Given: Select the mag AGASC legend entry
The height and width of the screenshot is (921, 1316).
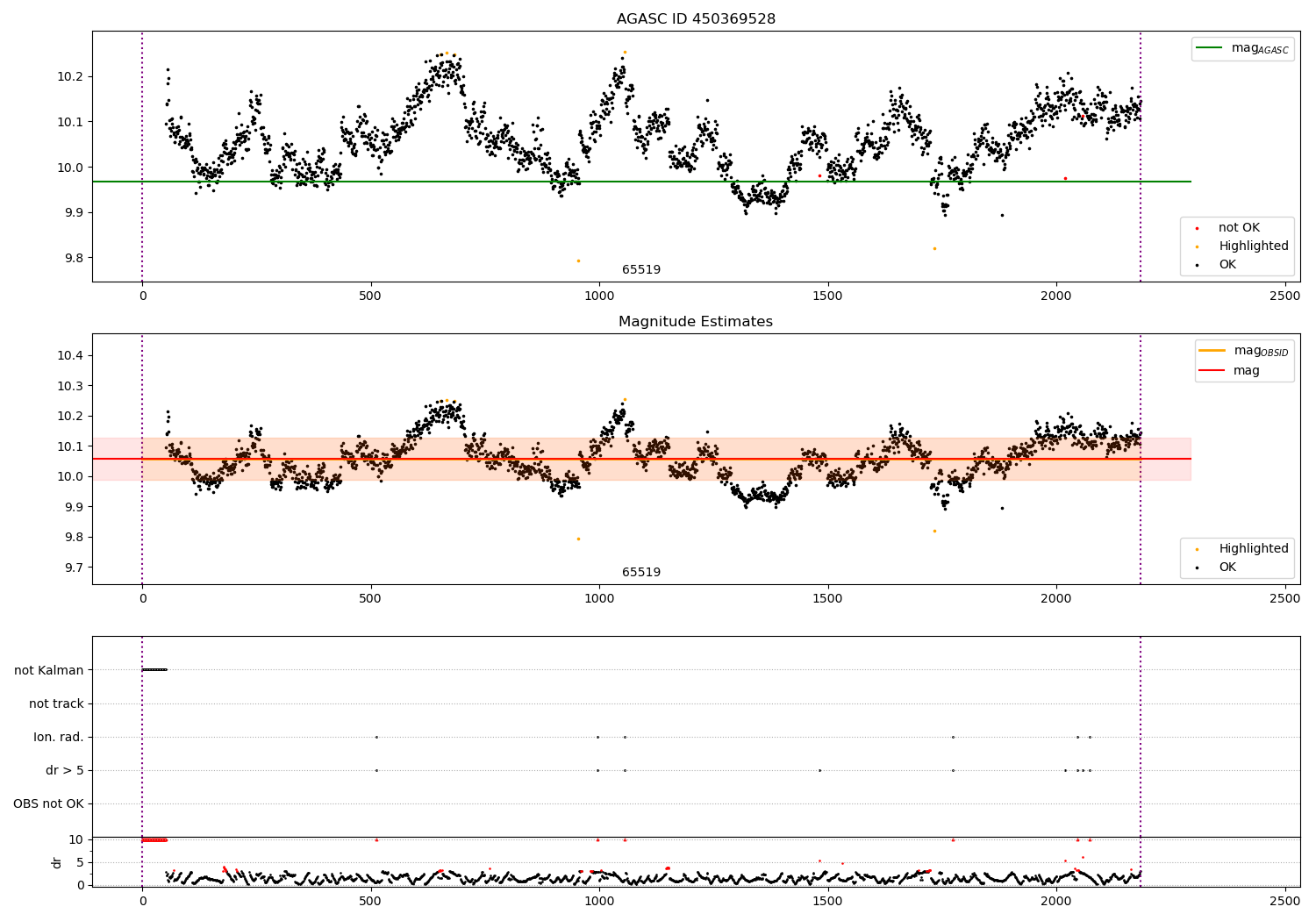Looking at the screenshot, I should [x=1242, y=48].
